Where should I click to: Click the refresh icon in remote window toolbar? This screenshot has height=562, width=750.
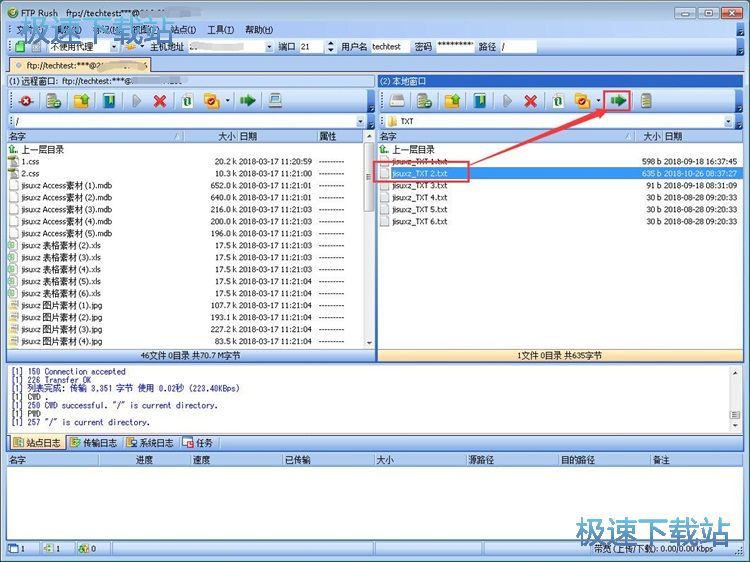(x=187, y=101)
